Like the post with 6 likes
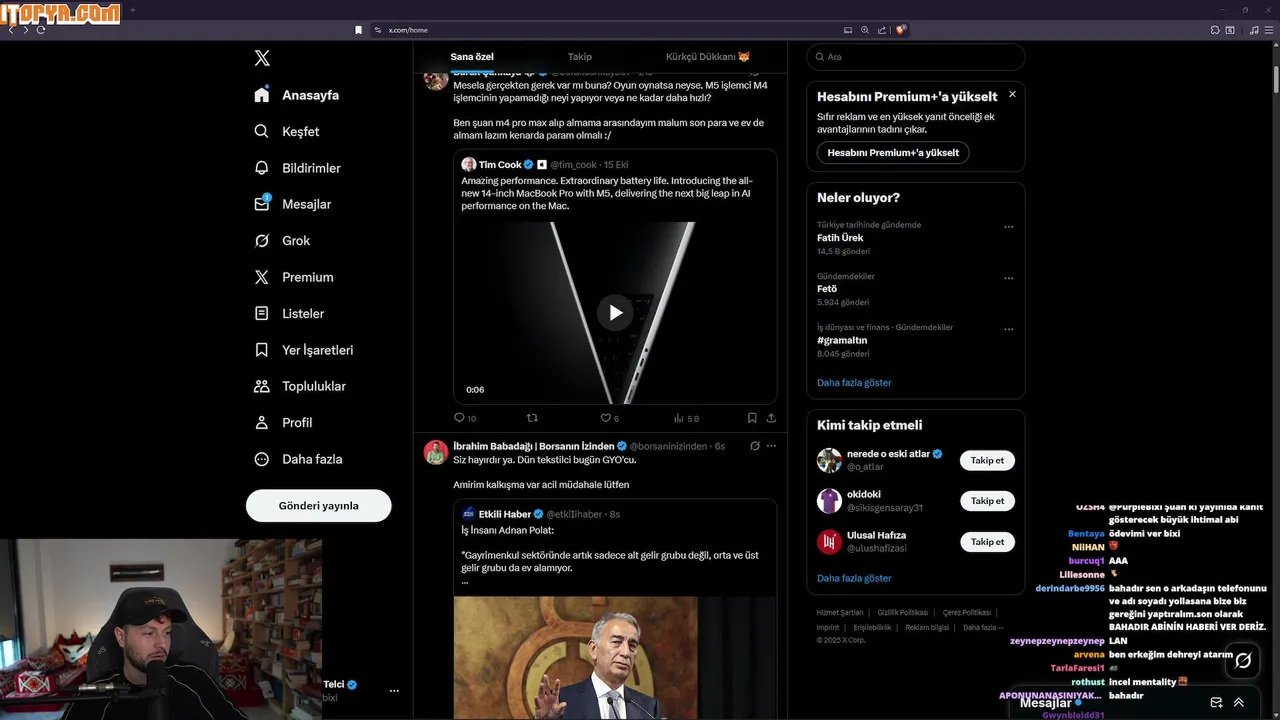Image resolution: width=1280 pixels, height=720 pixels. click(x=609, y=418)
